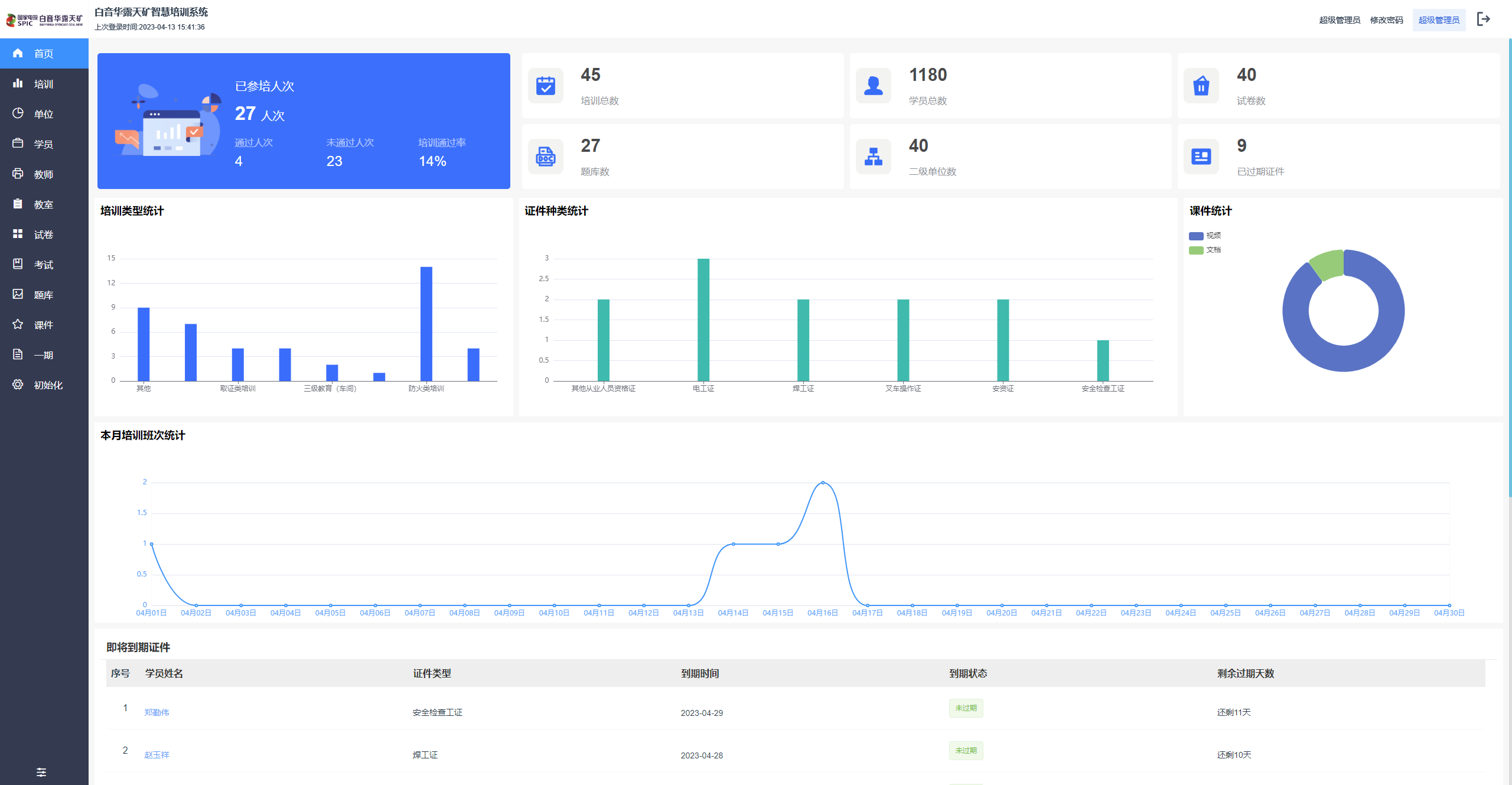Click the 教师 printer sidebar icon
Viewport: 1512px width, 785px height.
(x=18, y=174)
